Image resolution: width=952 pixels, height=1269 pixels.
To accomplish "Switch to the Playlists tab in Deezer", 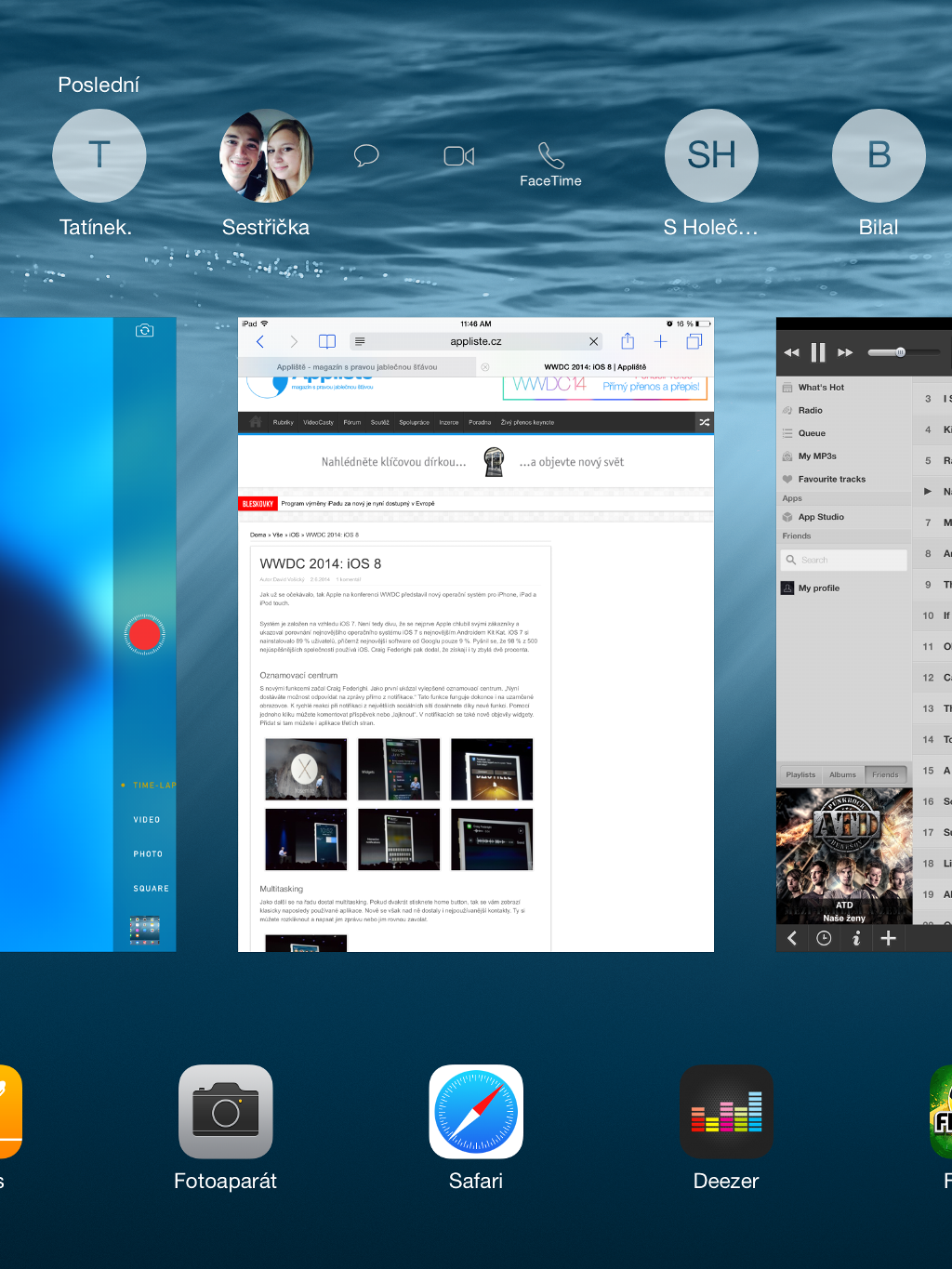I will pyautogui.click(x=800, y=774).
